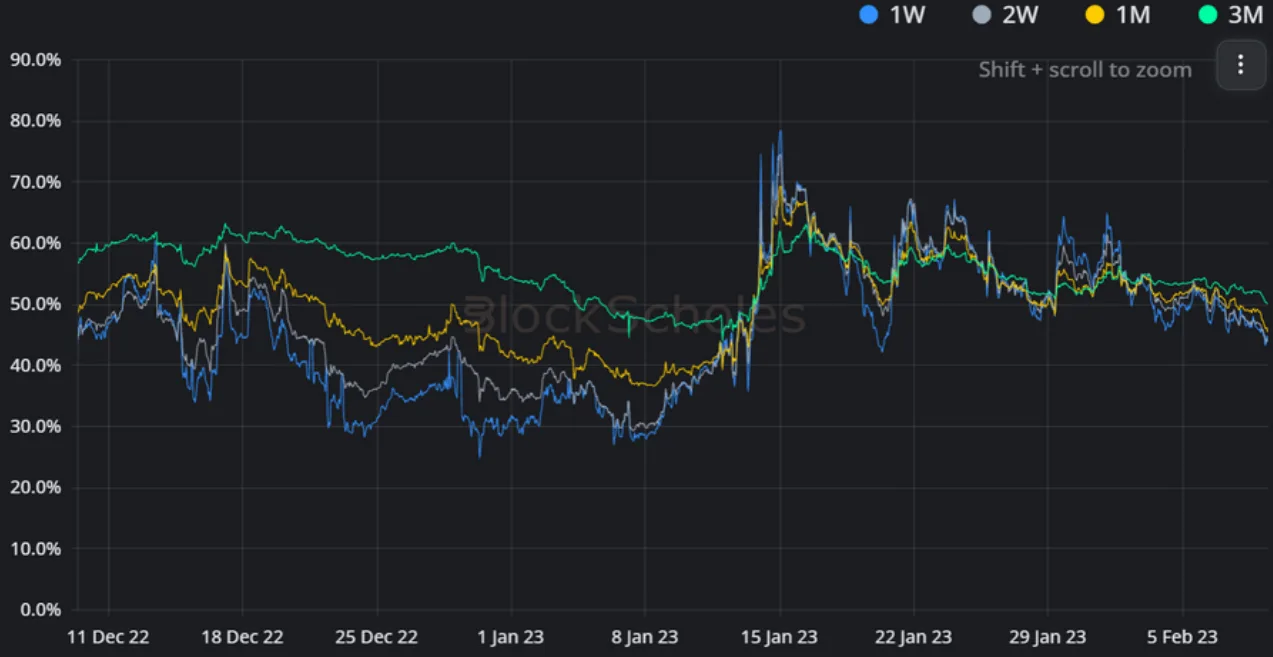Click the 70.0% y-axis label

click(x=35, y=182)
